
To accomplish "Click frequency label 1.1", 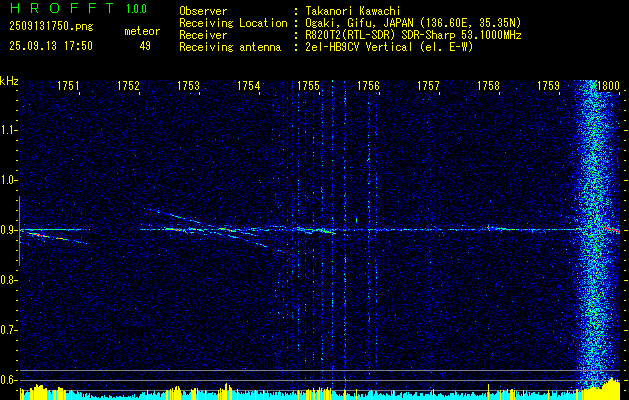I will pos(8,130).
